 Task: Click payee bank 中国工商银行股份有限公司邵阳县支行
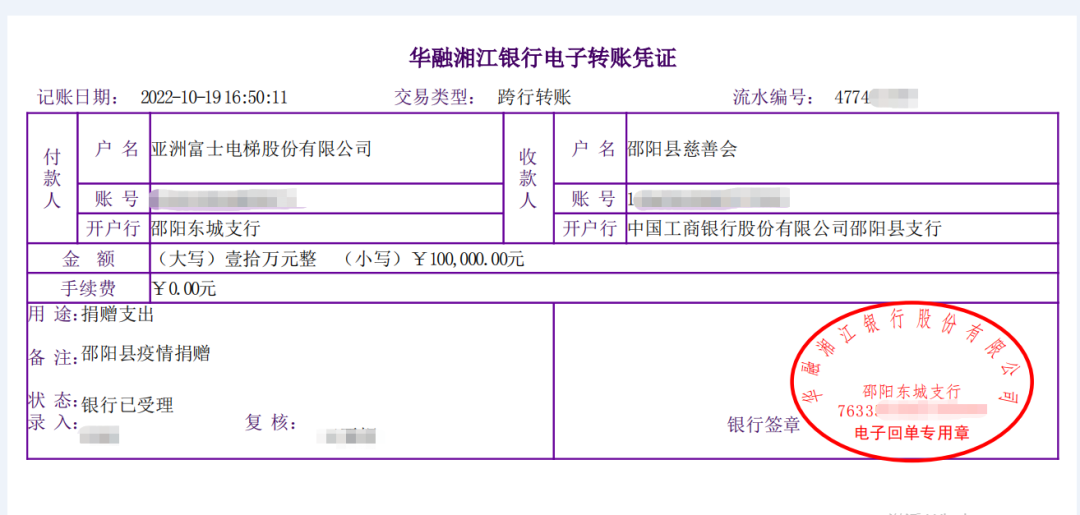(x=785, y=228)
